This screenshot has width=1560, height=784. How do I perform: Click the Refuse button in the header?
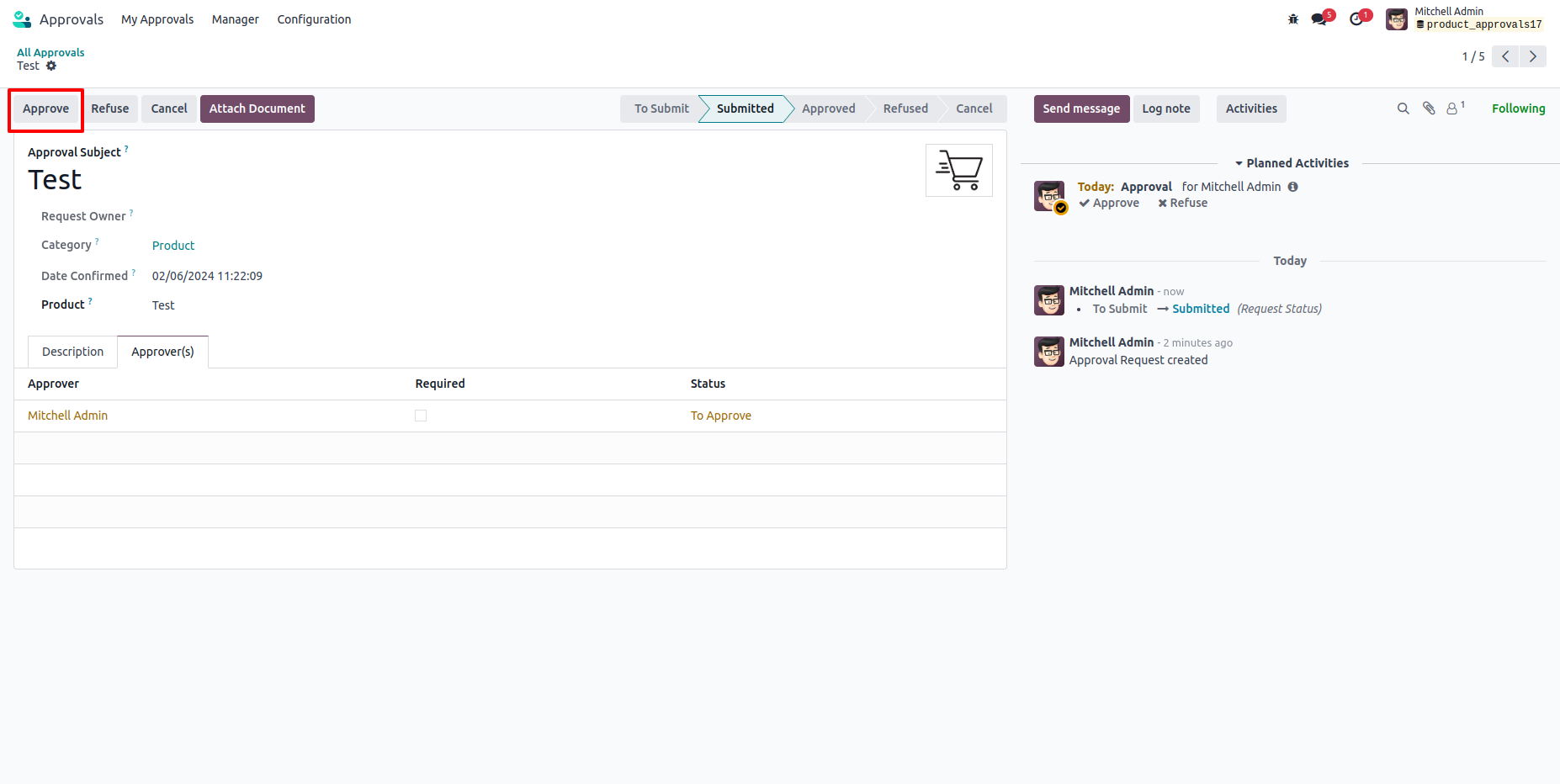[110, 109]
